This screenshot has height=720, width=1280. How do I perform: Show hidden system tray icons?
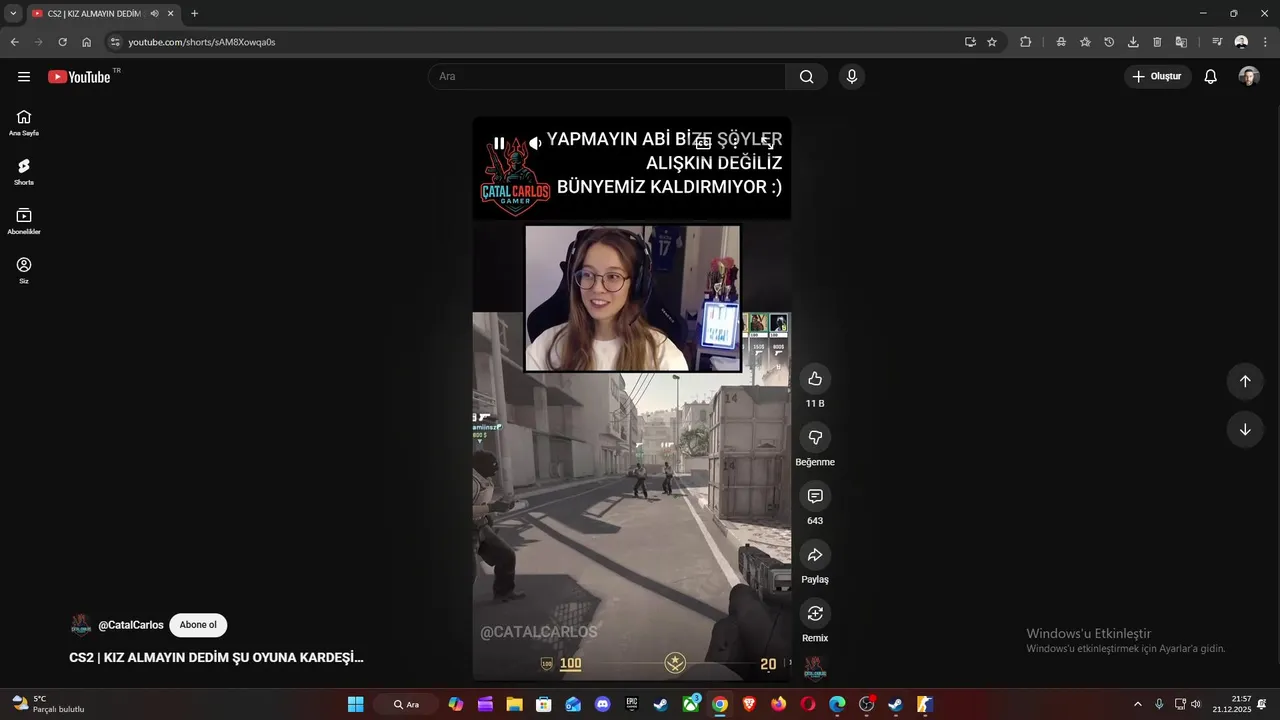[x=1137, y=704]
